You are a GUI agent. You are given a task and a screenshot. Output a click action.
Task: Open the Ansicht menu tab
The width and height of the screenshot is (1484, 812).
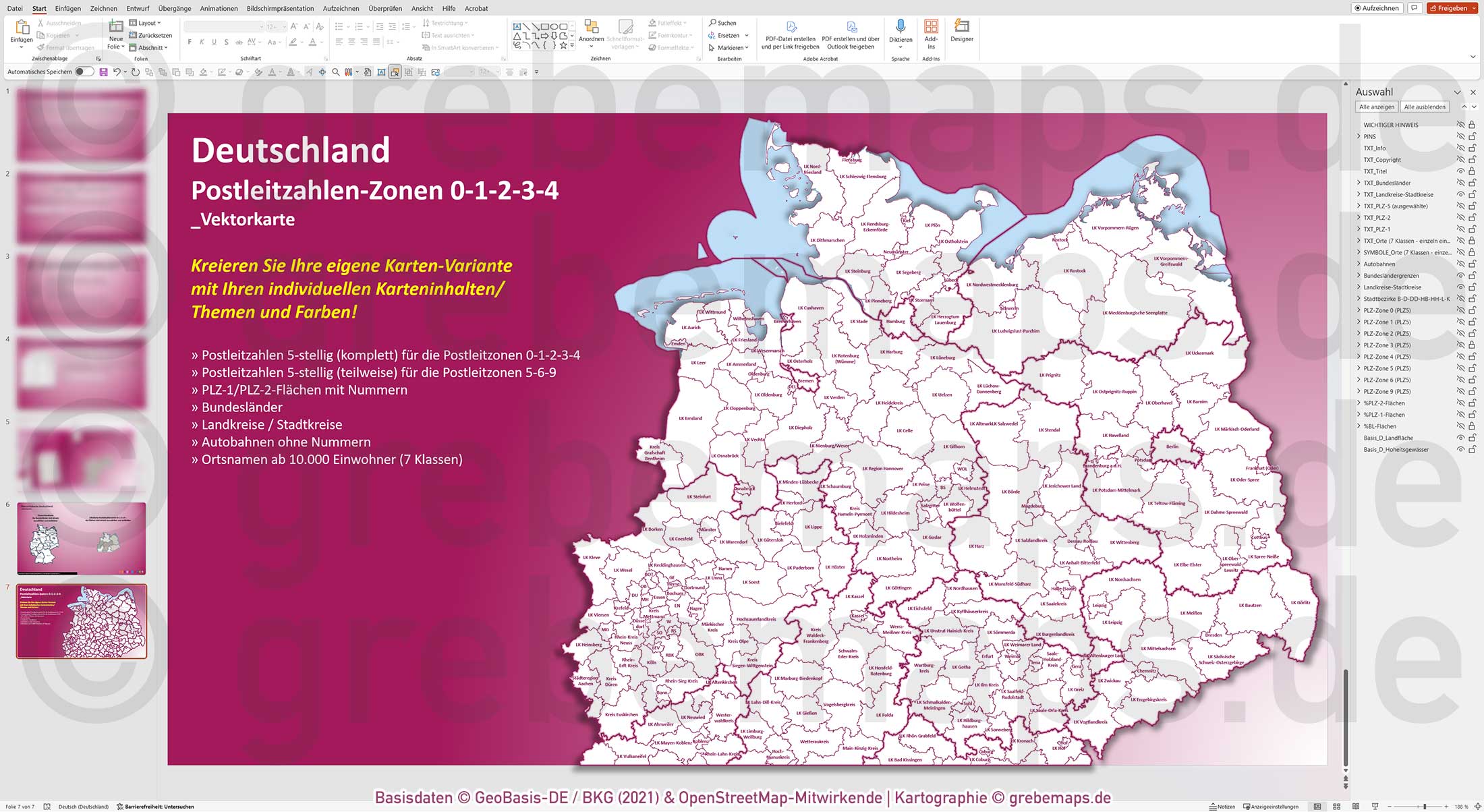(x=422, y=8)
